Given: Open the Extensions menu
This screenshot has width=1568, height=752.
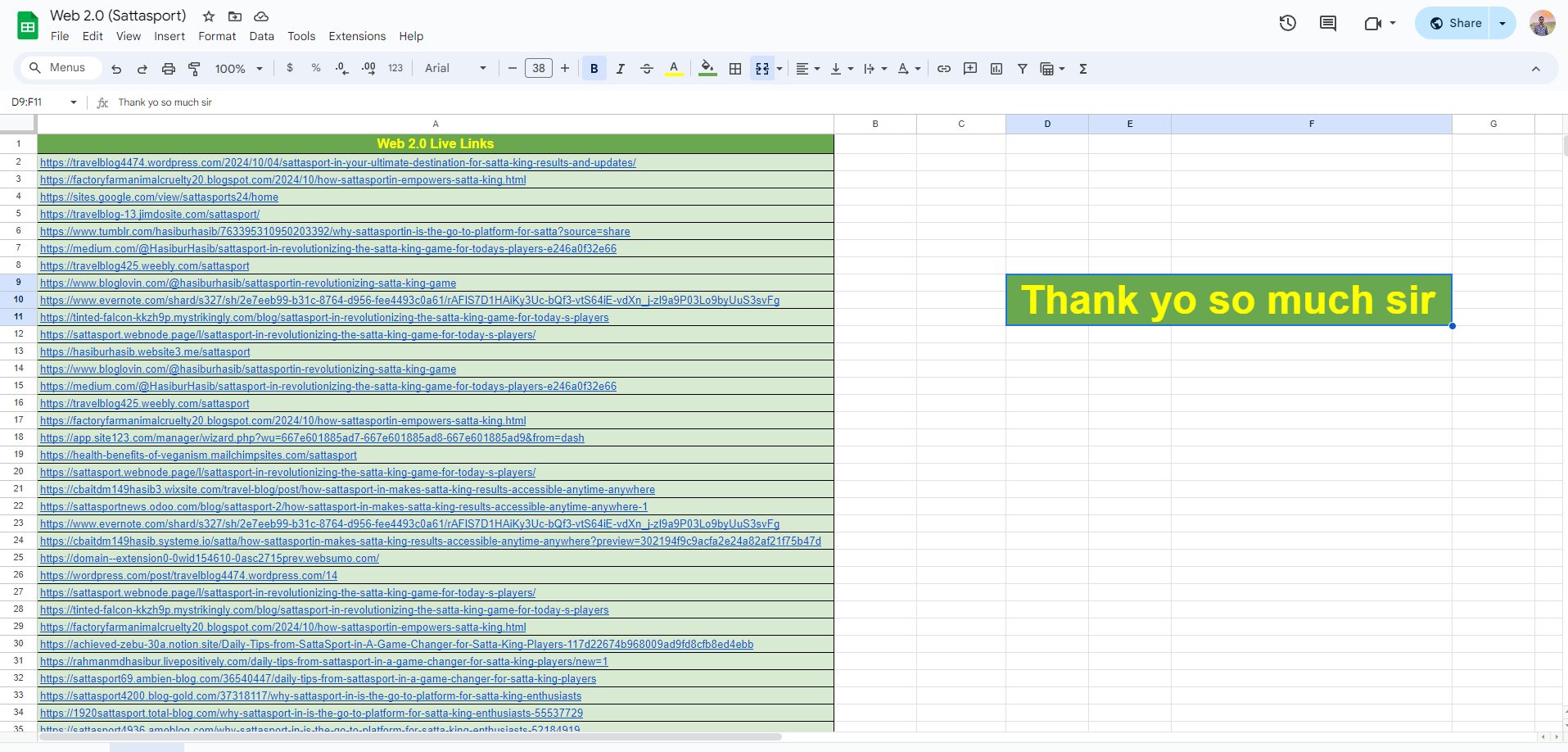Looking at the screenshot, I should click(357, 36).
